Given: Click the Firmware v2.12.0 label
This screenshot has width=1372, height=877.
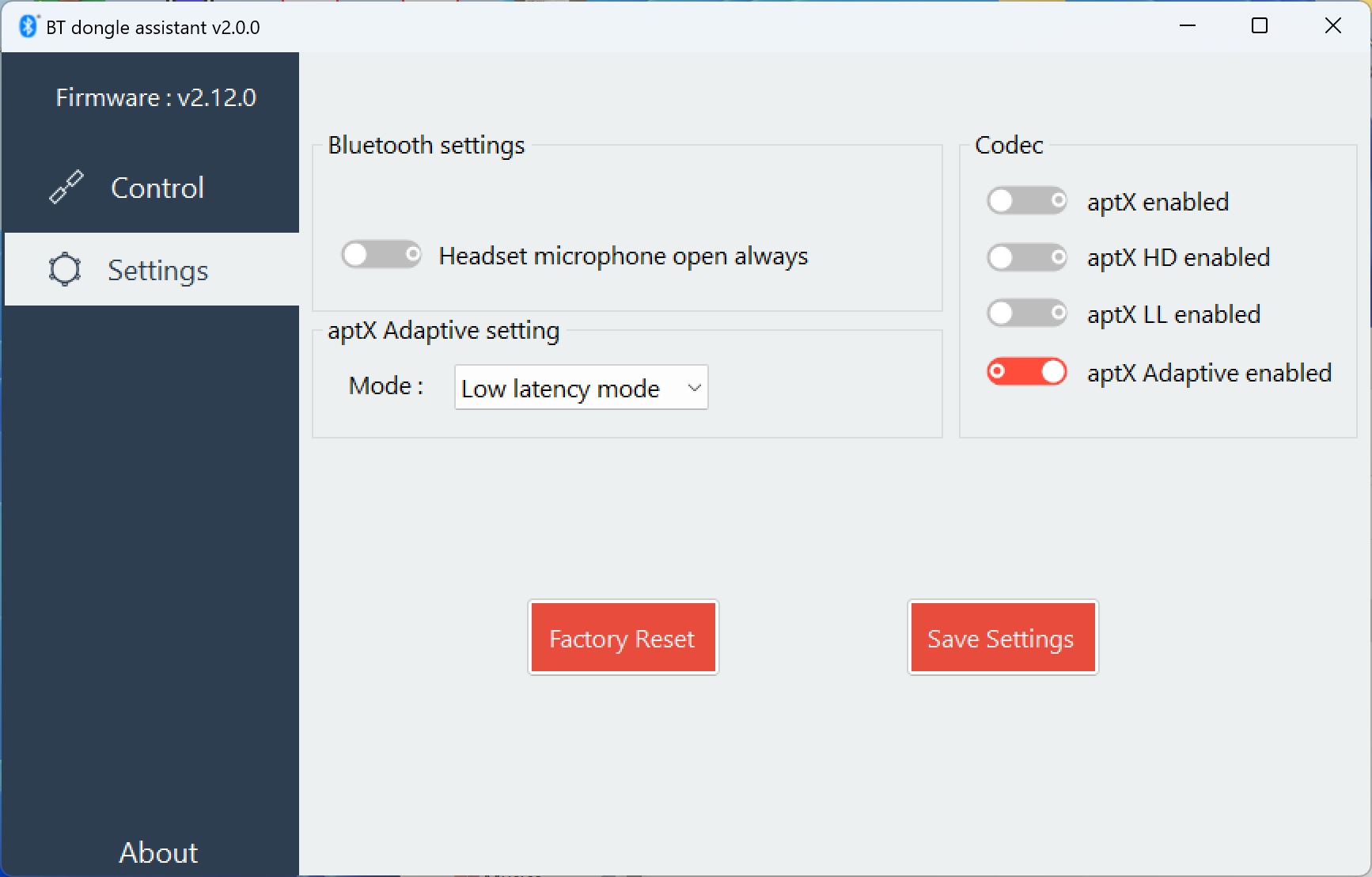Looking at the screenshot, I should pos(156,97).
